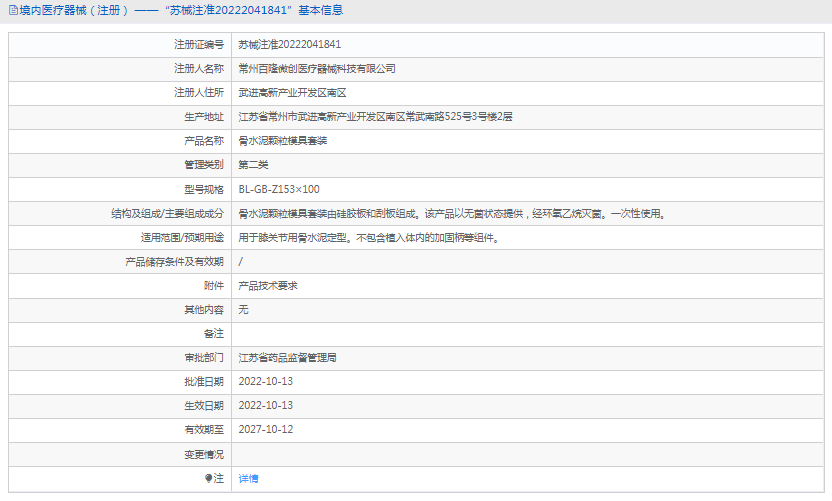Click the 注册证编号 row label
Screen dimensions: 832x501
pos(199,45)
